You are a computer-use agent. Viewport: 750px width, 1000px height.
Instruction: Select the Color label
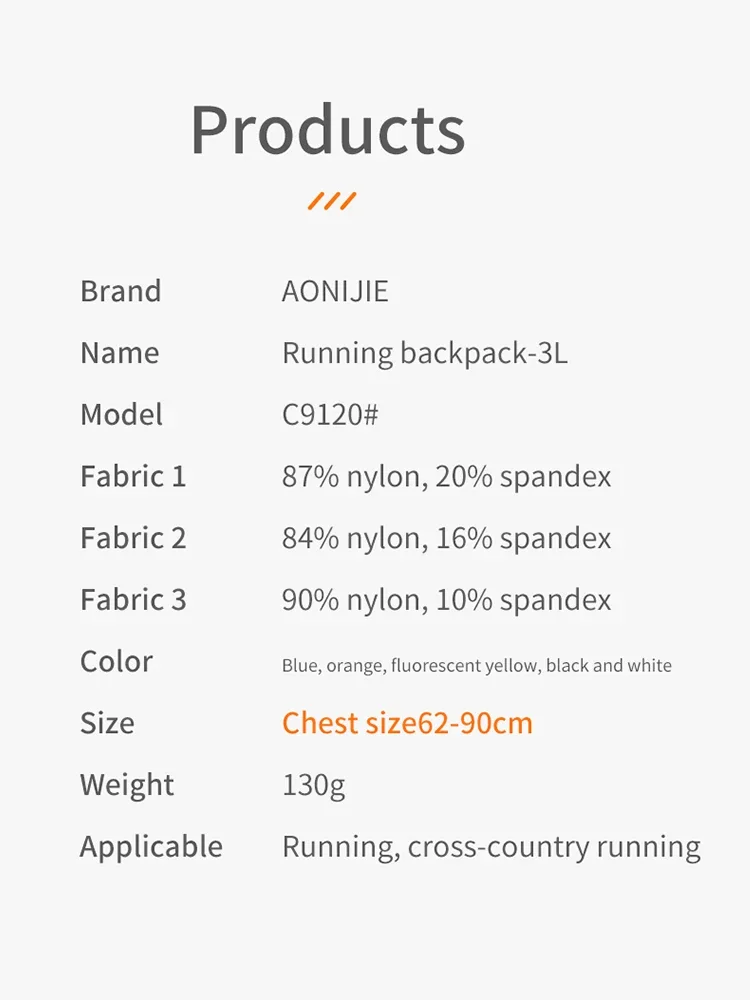pyautogui.click(x=116, y=662)
